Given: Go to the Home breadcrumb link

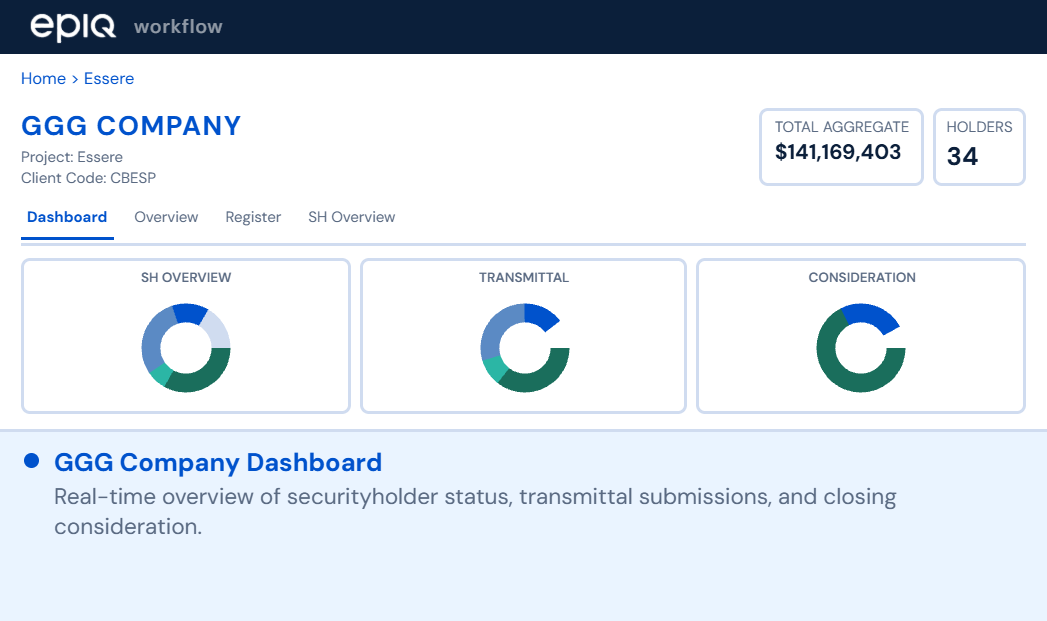Looking at the screenshot, I should pyautogui.click(x=43, y=78).
